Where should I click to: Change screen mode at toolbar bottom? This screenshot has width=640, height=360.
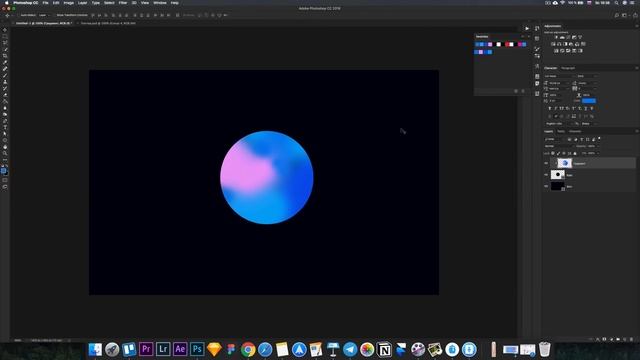coord(5,187)
